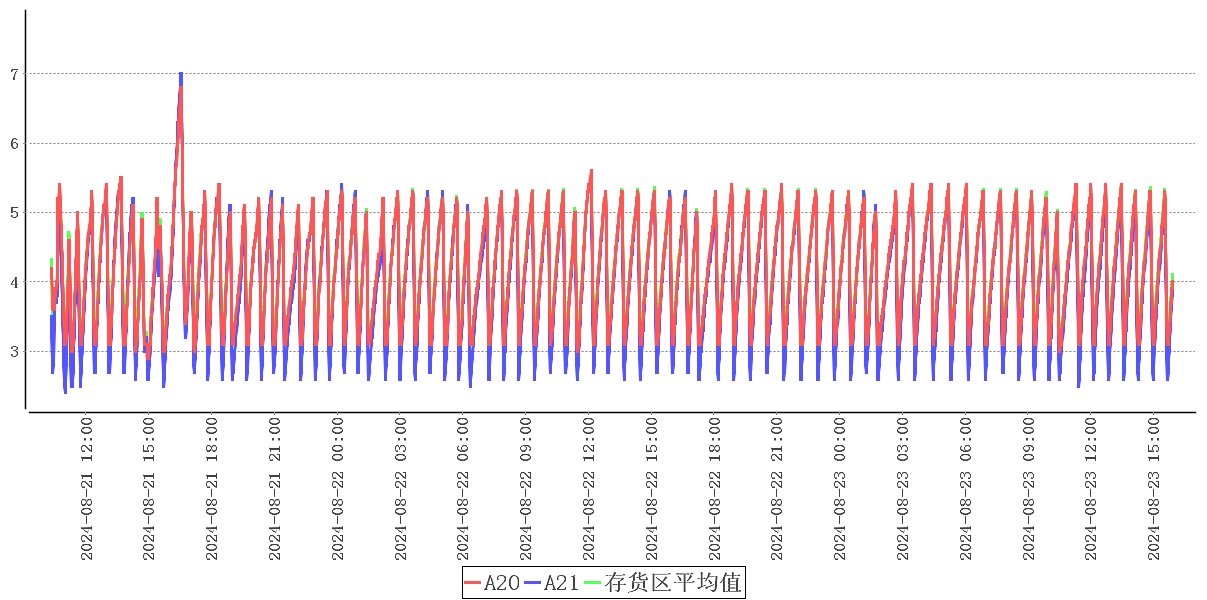Toggle the A20 series legend label
The height and width of the screenshot is (600, 1207).
coord(501,583)
